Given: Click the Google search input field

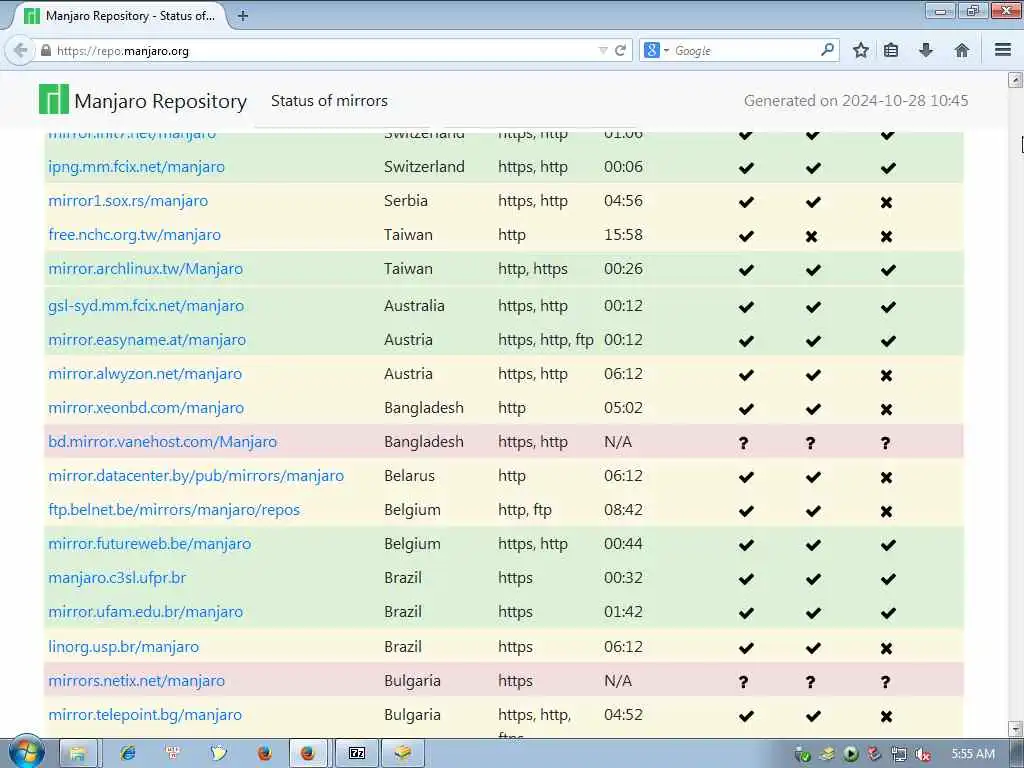Looking at the screenshot, I should point(744,50).
